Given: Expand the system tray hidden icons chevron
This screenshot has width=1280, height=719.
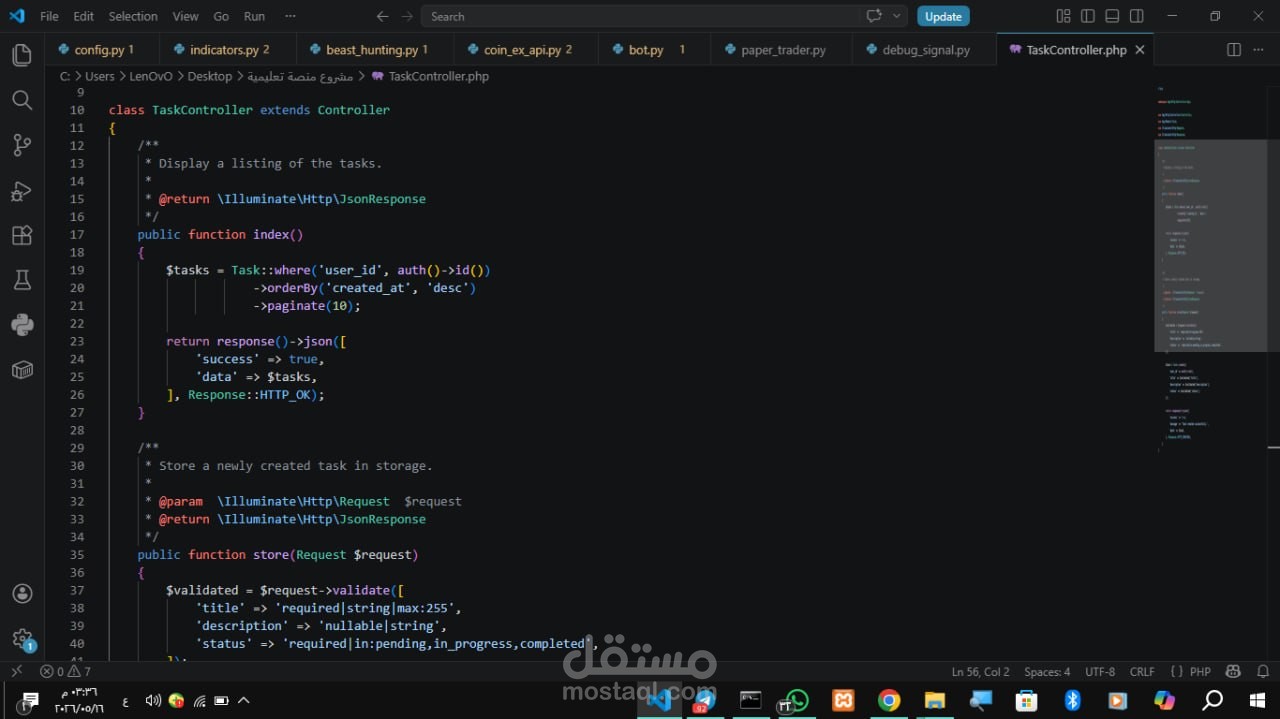Looking at the screenshot, I should (x=243, y=700).
